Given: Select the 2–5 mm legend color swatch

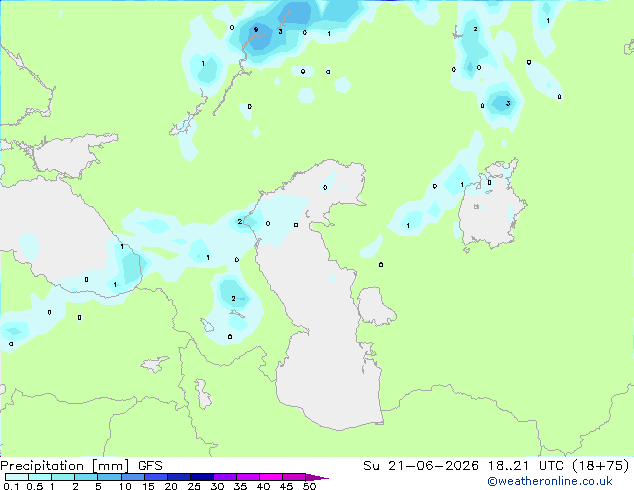Looking at the screenshot, I should (86, 477).
